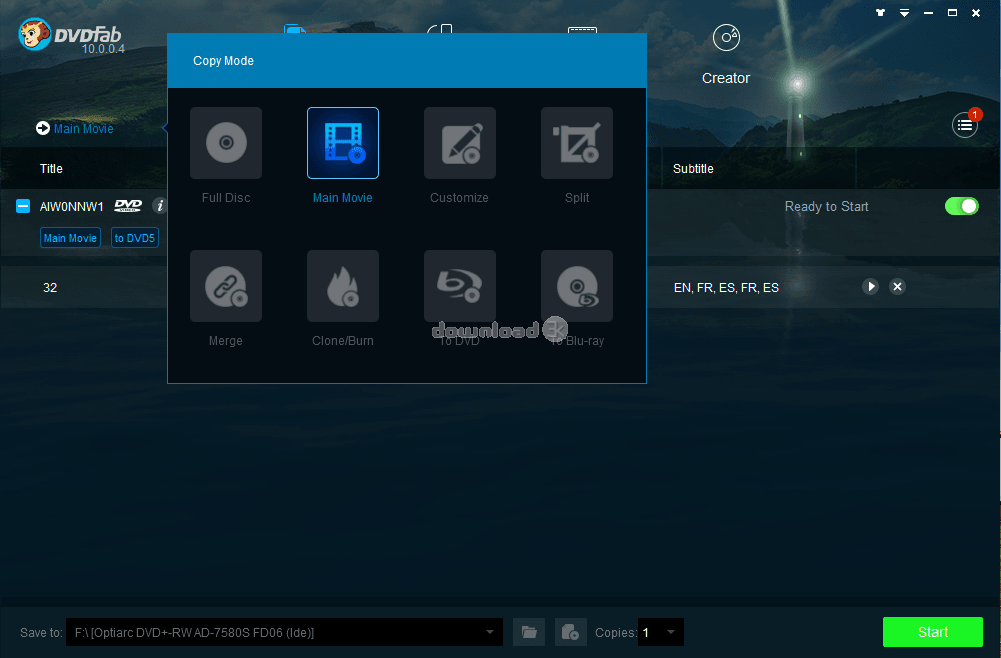The image size is (1001, 658).
Task: Select the Split copy mode
Action: 576,143
